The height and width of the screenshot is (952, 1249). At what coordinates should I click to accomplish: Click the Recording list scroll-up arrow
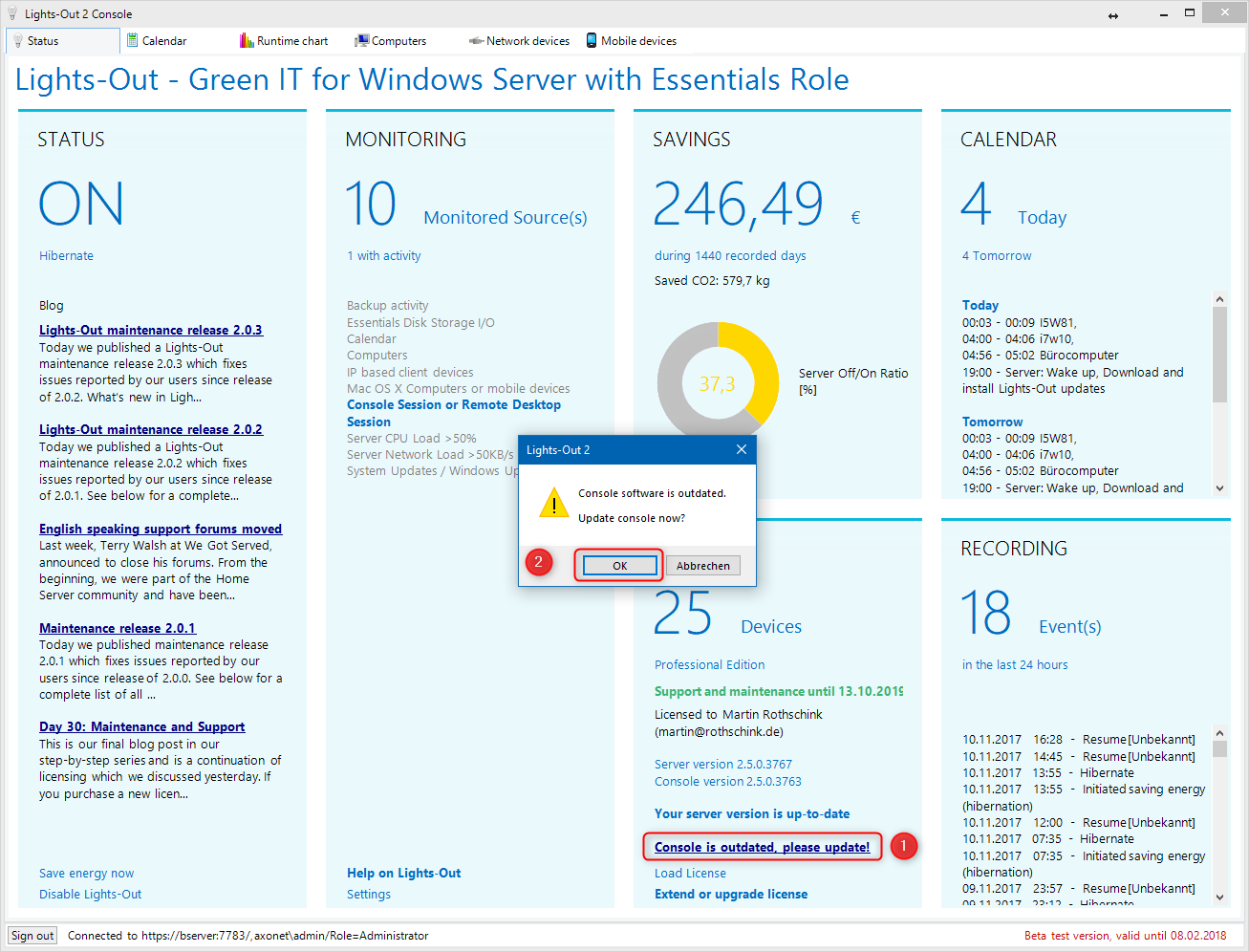click(x=1219, y=733)
